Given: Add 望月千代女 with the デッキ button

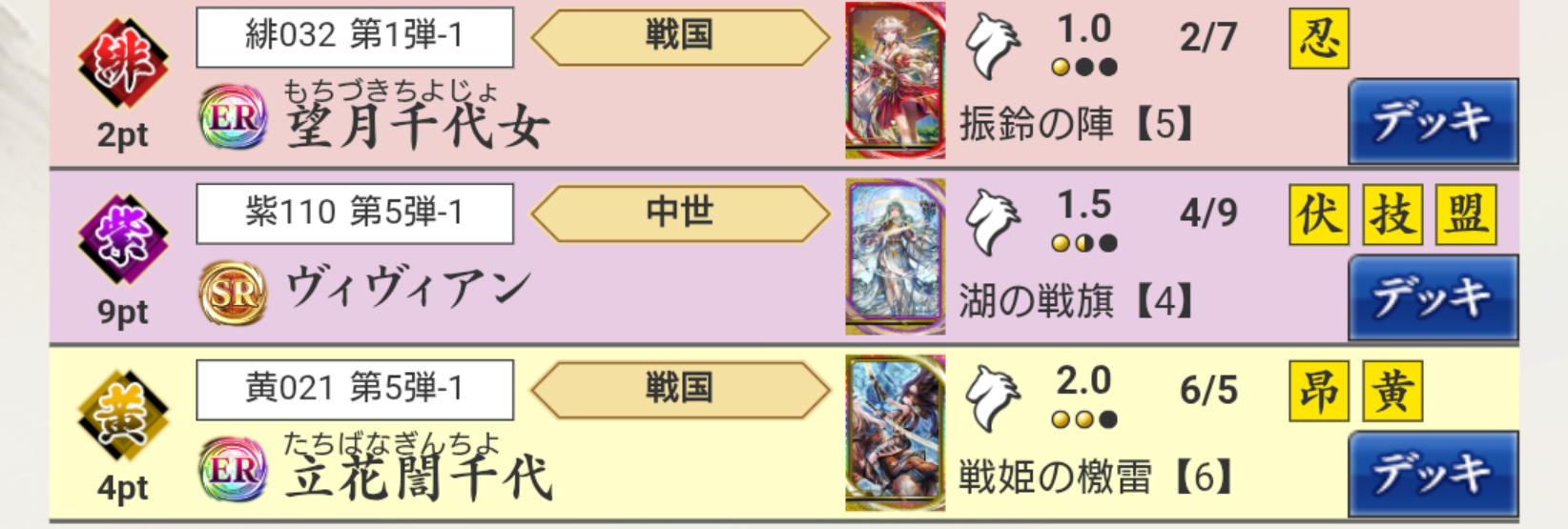Looking at the screenshot, I should 1434,122.
